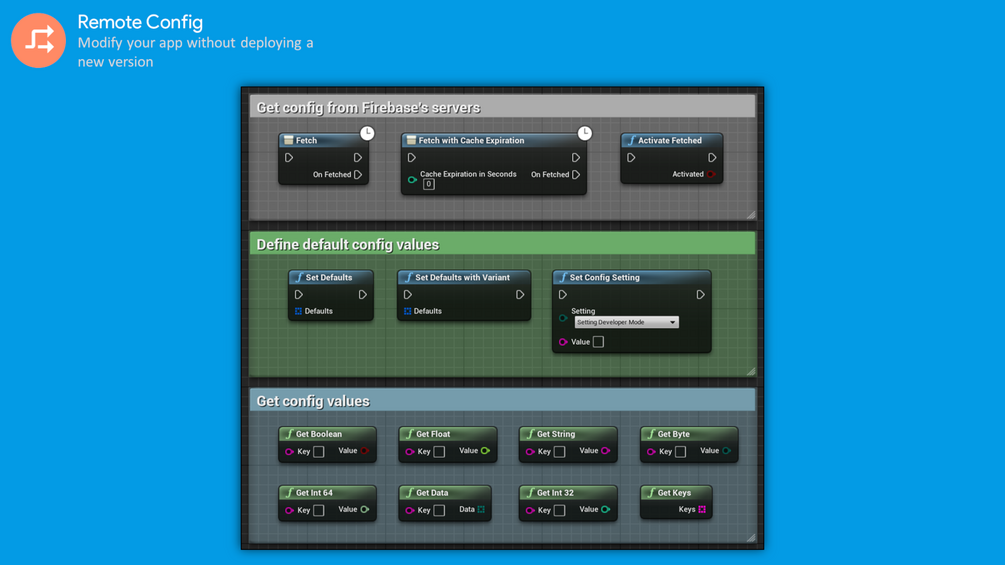Click Get Boolean red Value output pin

pos(365,451)
